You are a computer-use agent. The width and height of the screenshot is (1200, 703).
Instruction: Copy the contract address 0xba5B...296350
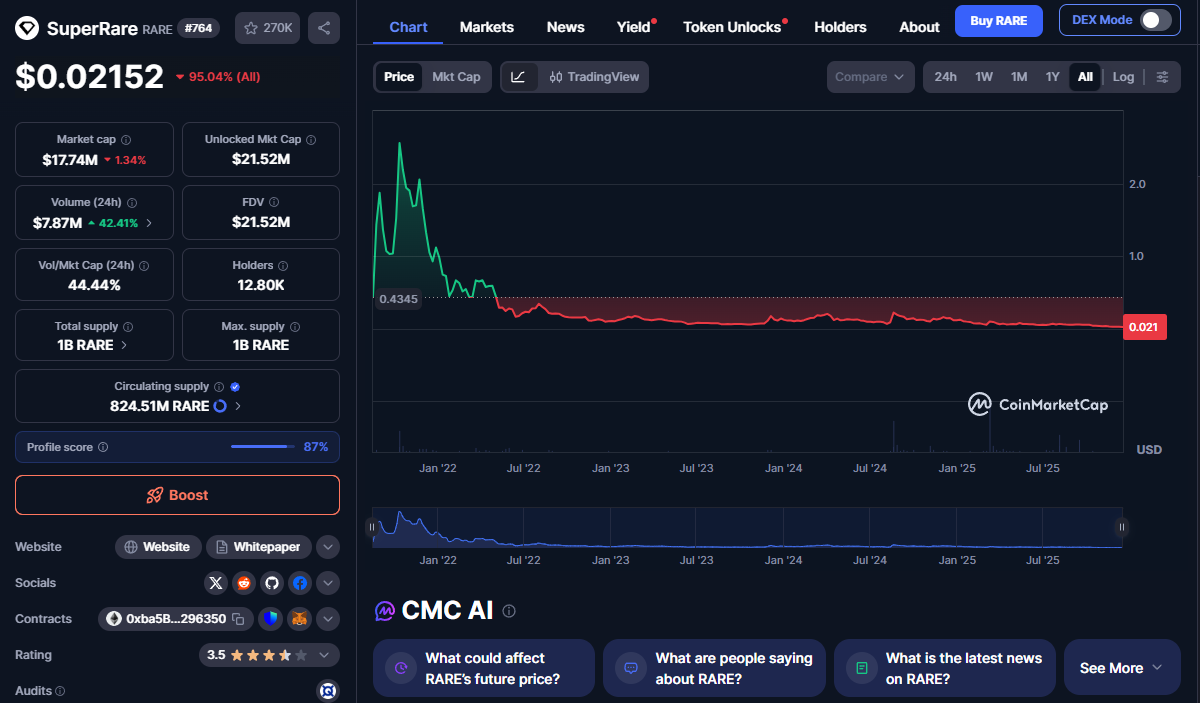pos(238,619)
